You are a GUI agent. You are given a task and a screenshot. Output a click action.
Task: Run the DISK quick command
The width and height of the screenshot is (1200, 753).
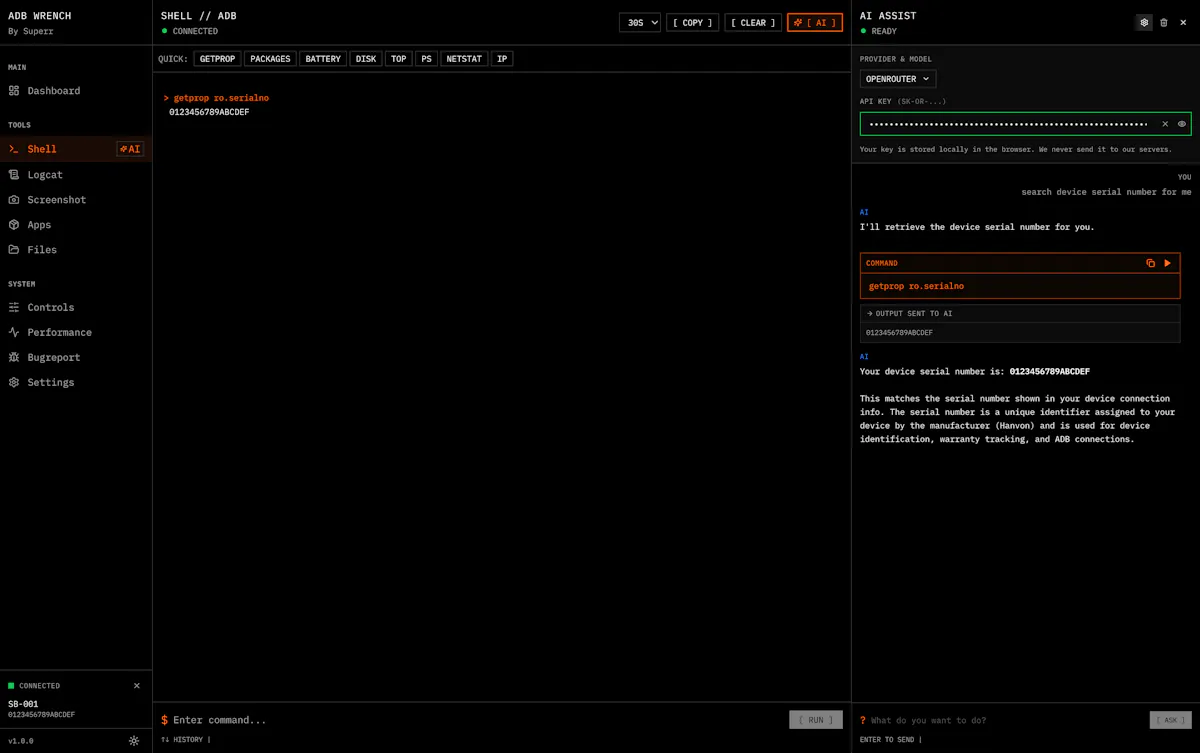pos(366,59)
